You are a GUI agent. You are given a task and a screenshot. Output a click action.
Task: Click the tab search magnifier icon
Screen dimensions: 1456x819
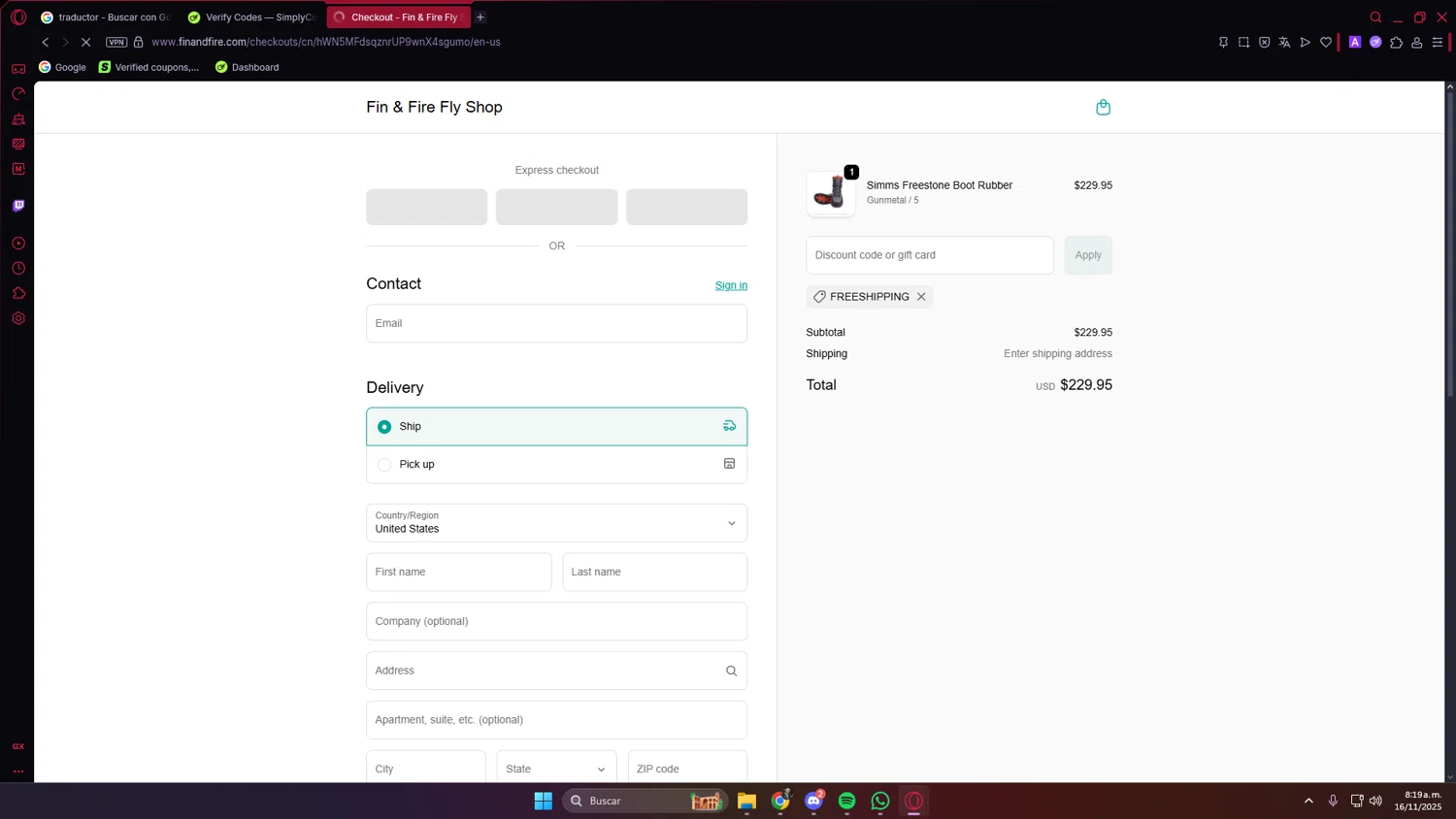[x=1375, y=17]
